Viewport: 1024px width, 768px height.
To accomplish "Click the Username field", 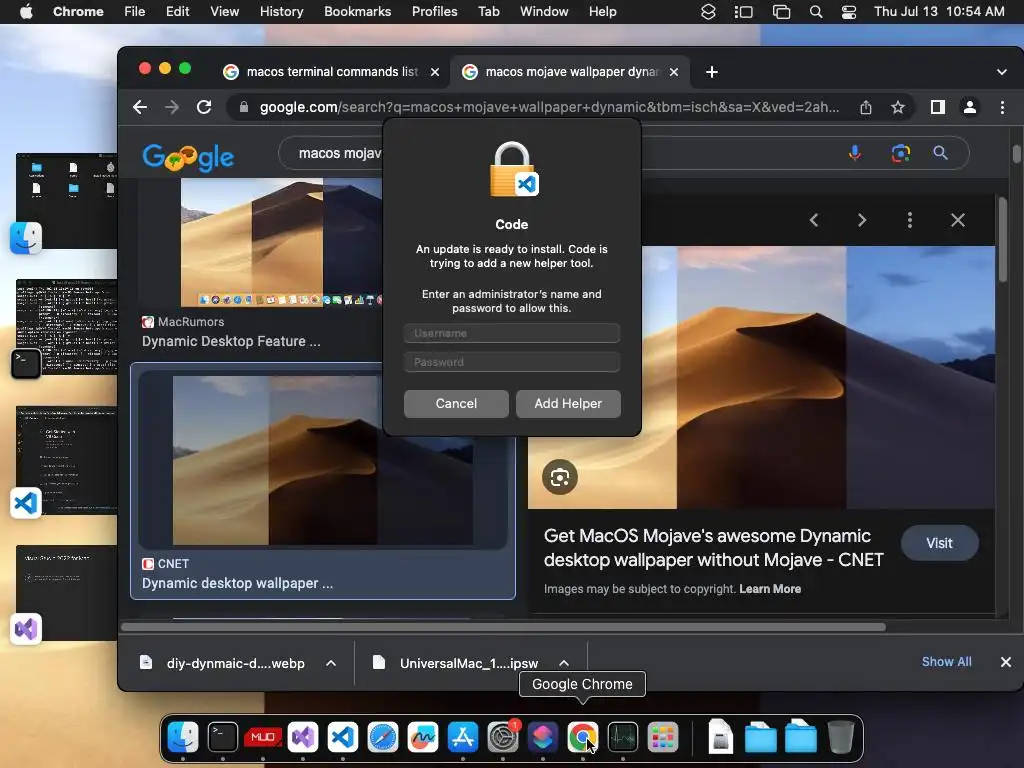I will (512, 333).
